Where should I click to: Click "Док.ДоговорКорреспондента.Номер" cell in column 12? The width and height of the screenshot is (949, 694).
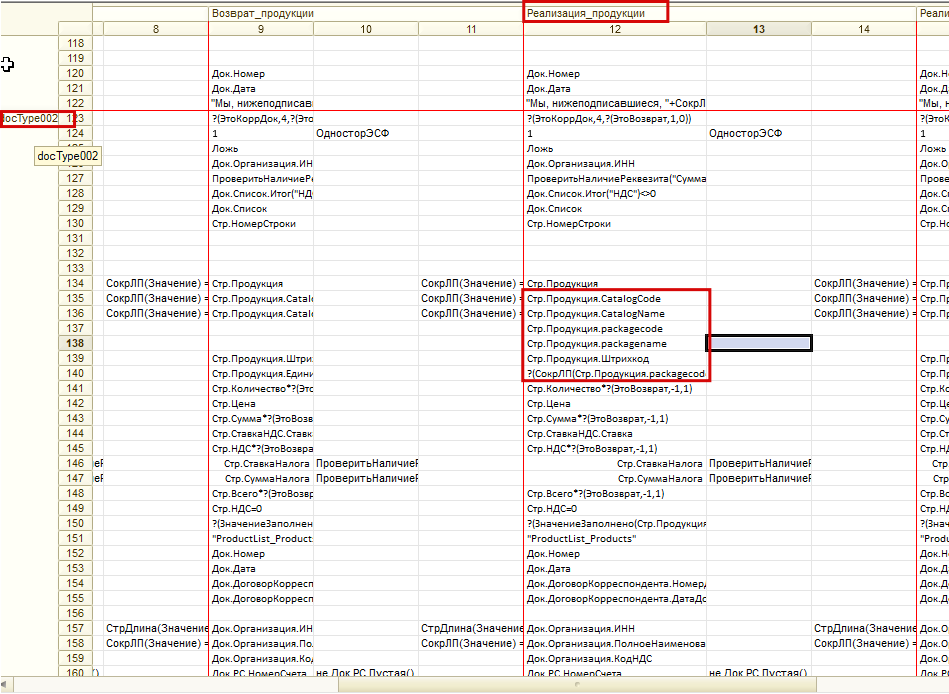615,583
